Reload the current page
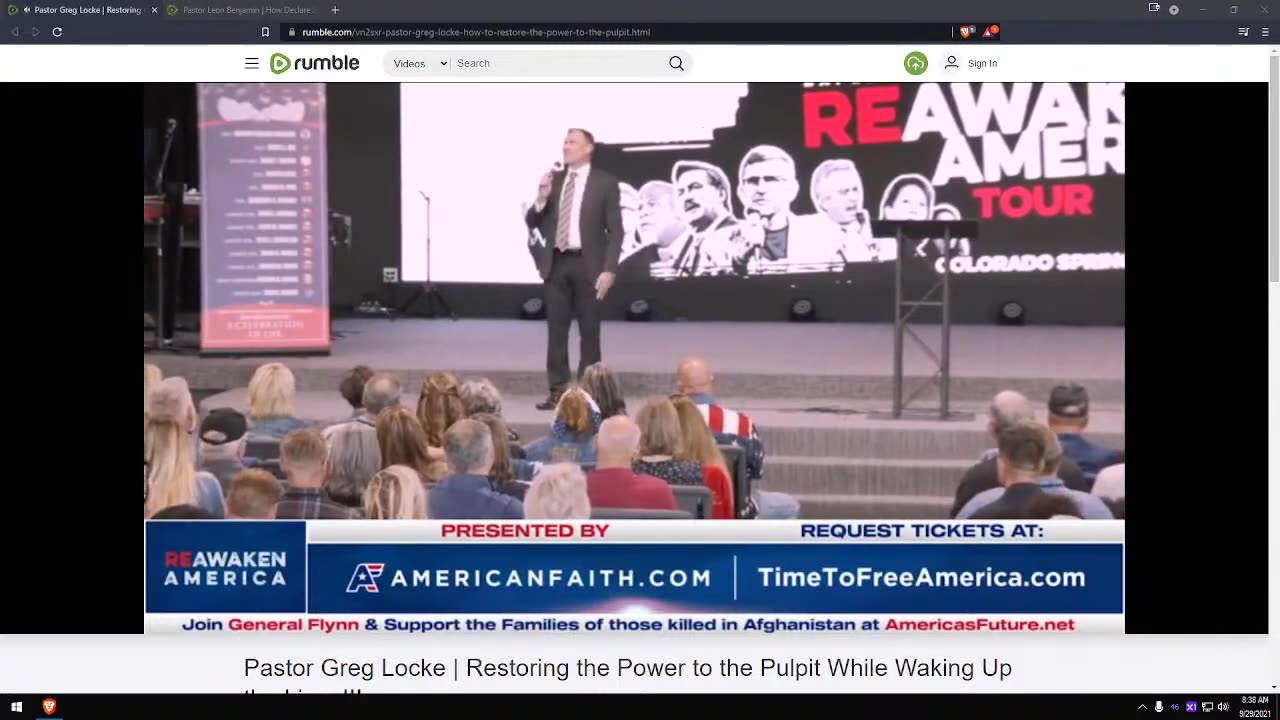This screenshot has width=1280, height=720. pyautogui.click(x=57, y=32)
